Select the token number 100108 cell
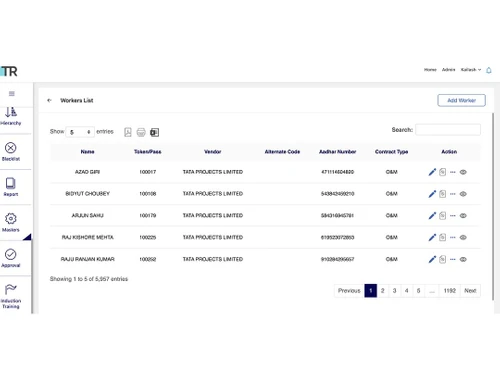The width and height of the screenshot is (500, 375). [147, 194]
